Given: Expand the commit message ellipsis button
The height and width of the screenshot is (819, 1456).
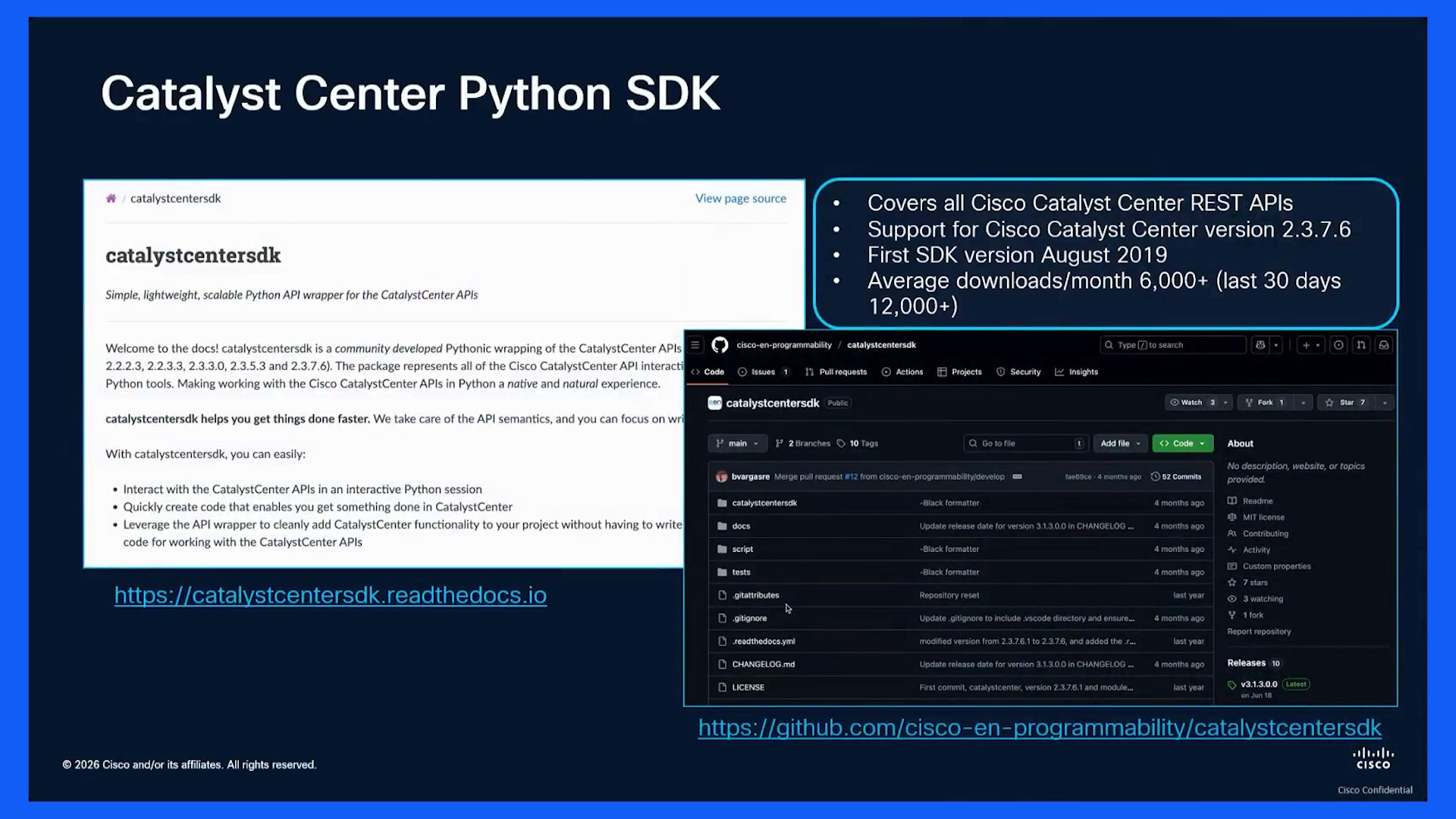Looking at the screenshot, I should [x=1017, y=477].
